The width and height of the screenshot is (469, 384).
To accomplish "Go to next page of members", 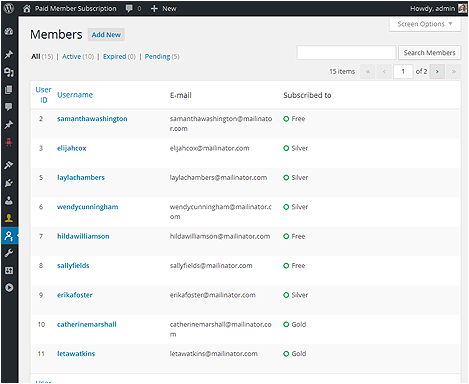I will click(x=437, y=71).
